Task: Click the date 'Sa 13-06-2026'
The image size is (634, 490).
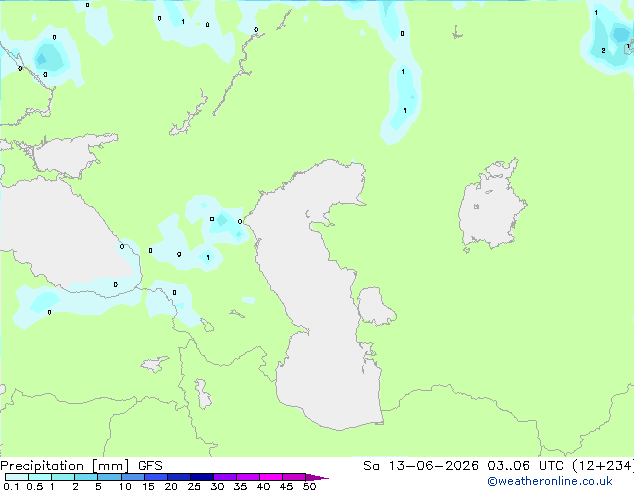Action: [421, 466]
